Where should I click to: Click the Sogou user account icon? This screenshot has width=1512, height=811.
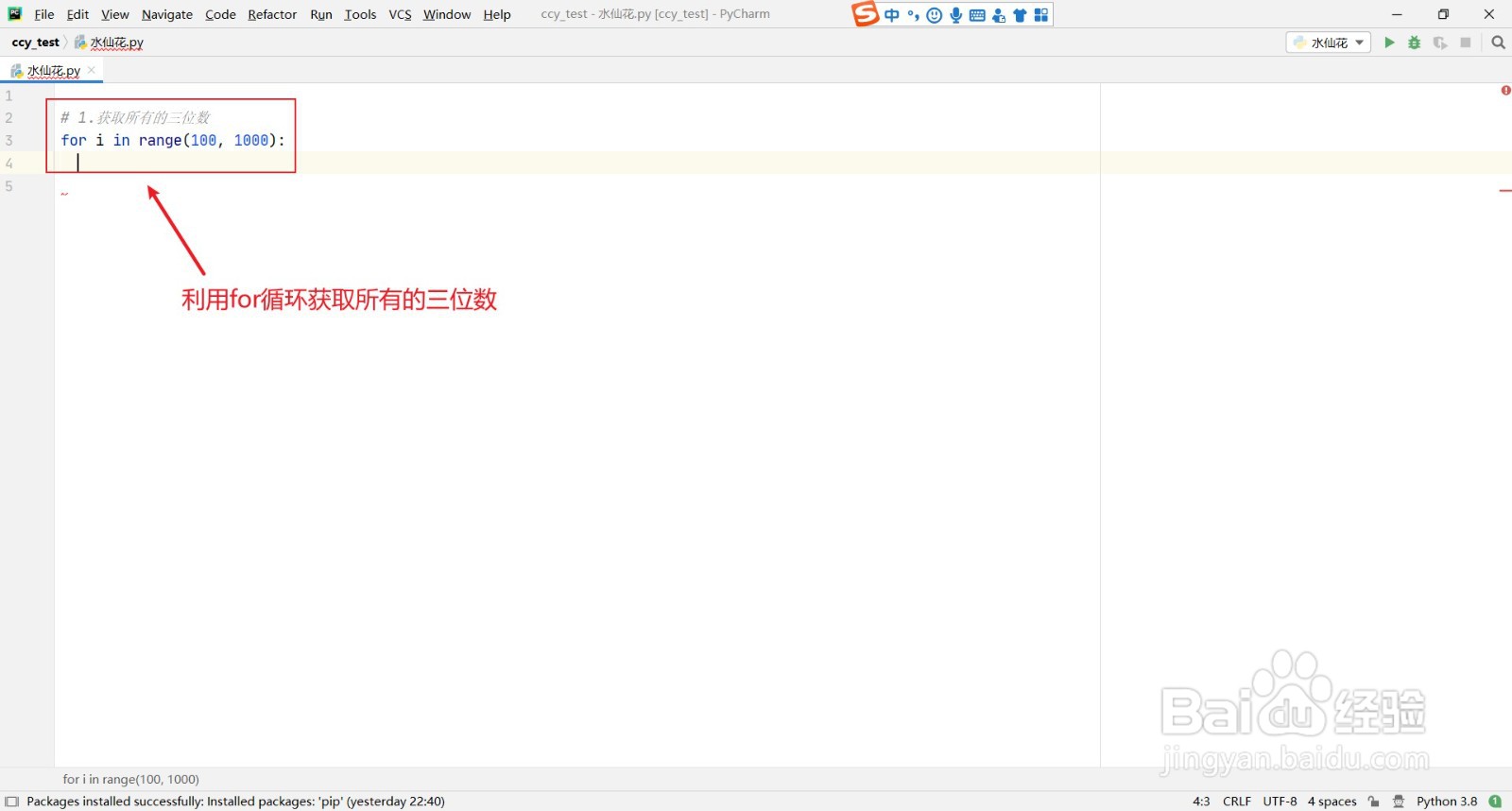(999, 15)
